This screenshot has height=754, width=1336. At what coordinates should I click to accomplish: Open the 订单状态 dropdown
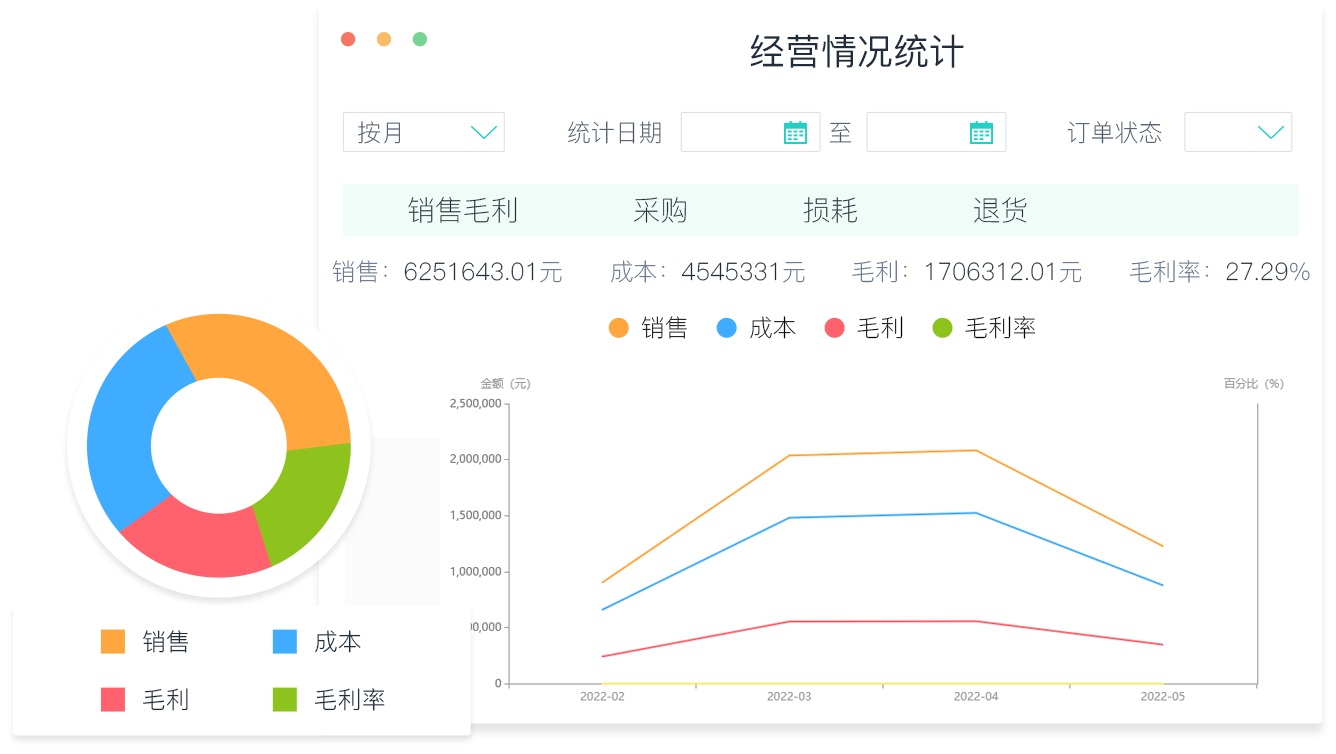coord(1238,131)
